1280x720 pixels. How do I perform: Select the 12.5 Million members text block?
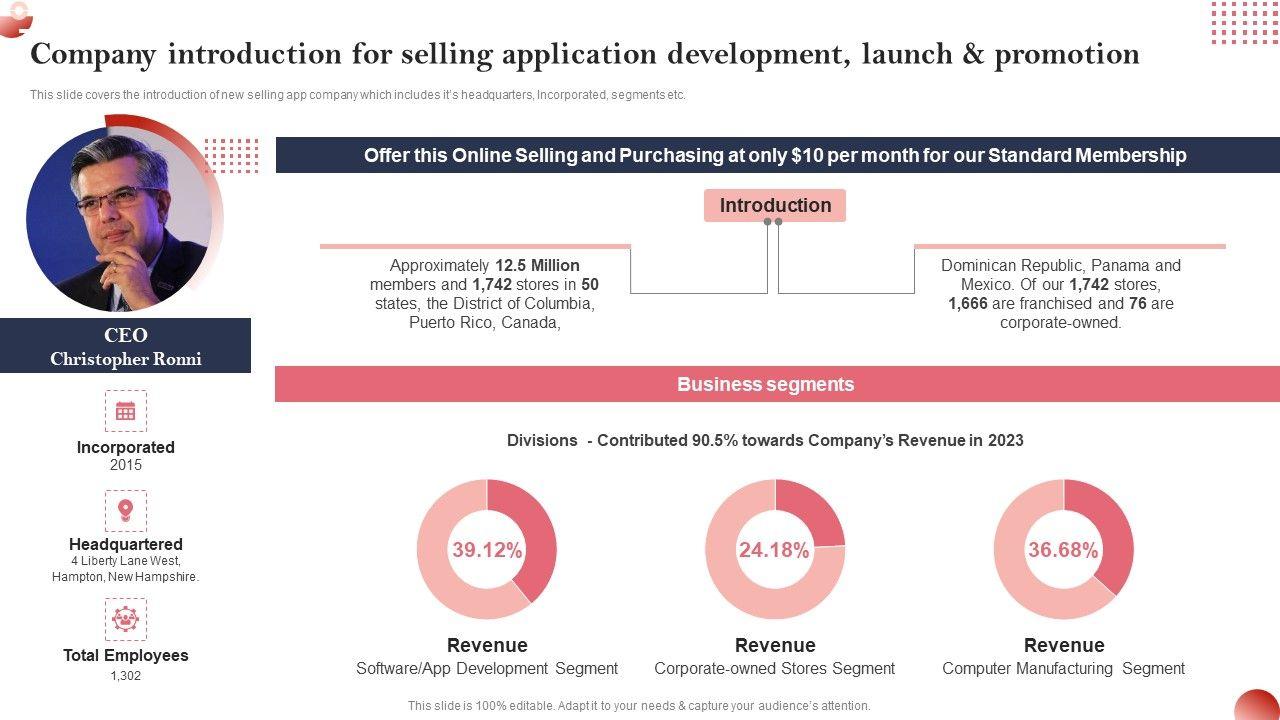click(x=484, y=294)
